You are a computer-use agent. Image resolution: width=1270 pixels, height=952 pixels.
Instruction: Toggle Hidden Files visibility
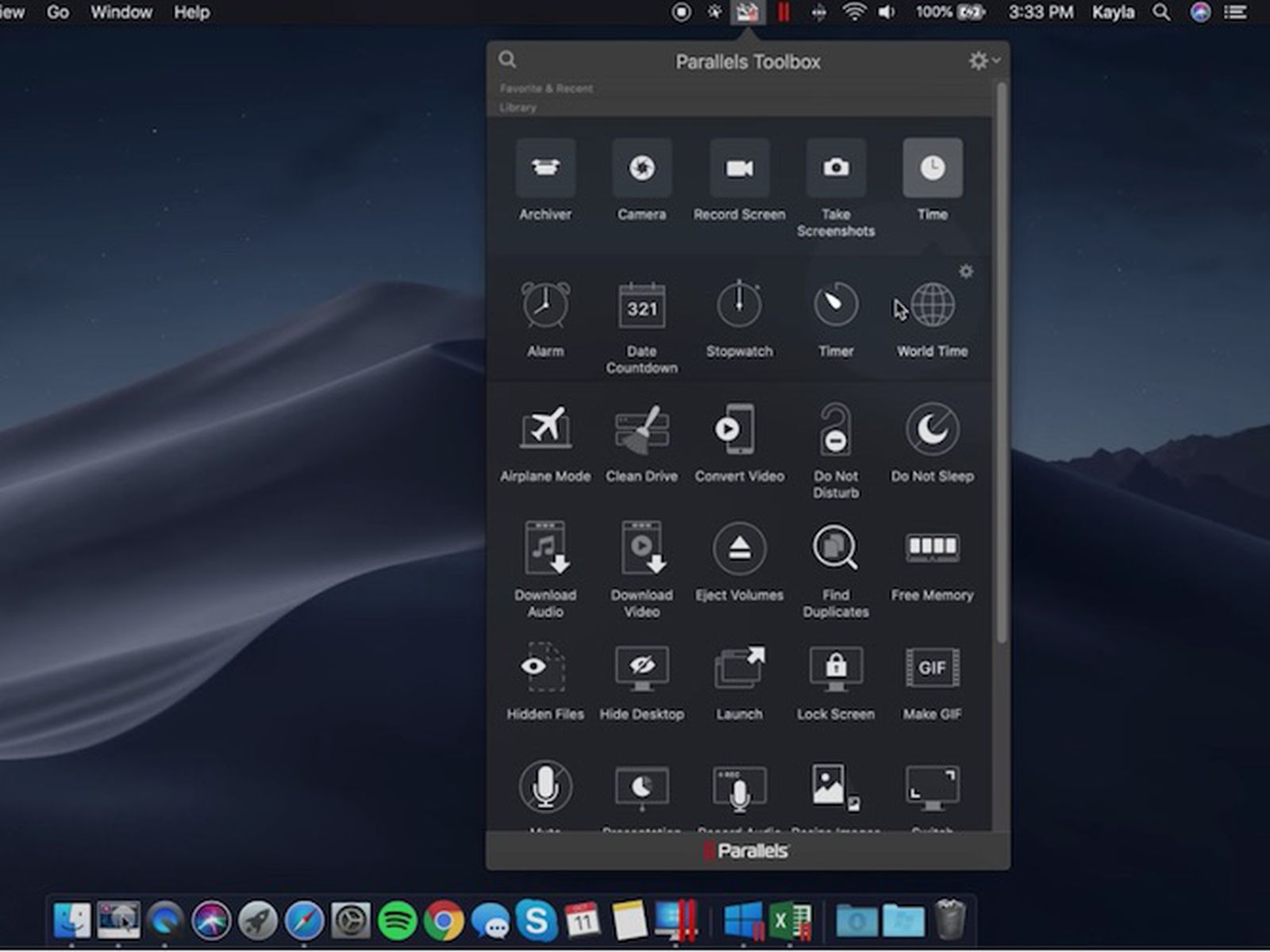[545, 666]
